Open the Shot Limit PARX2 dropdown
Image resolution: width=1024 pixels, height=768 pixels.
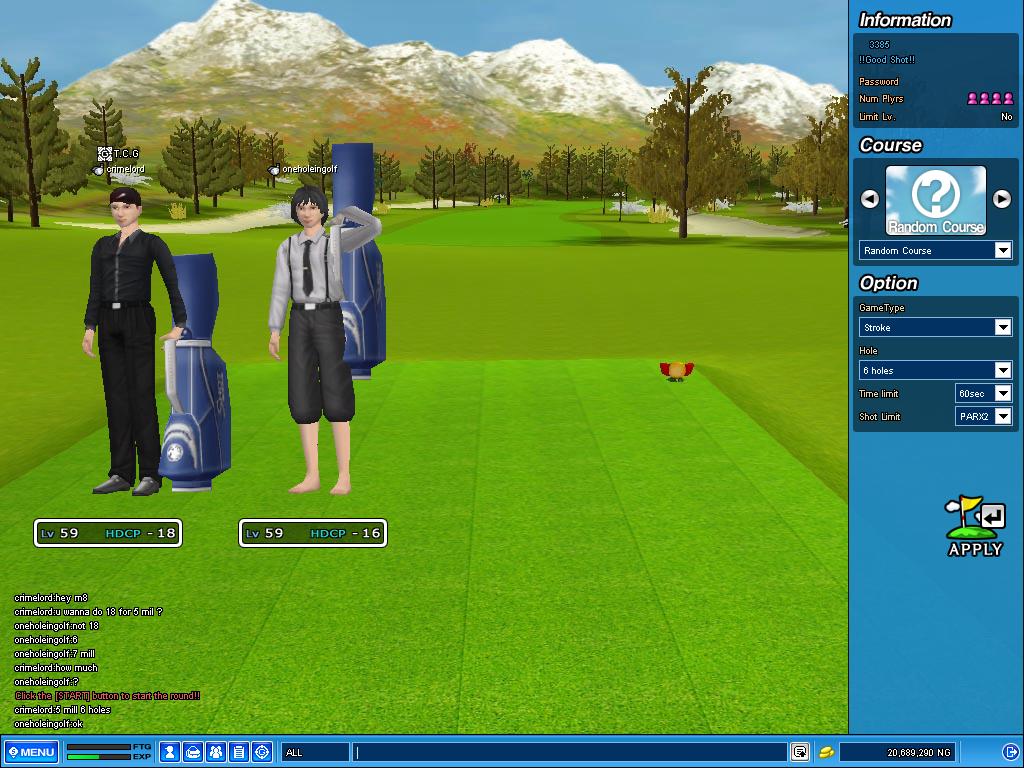(1003, 417)
